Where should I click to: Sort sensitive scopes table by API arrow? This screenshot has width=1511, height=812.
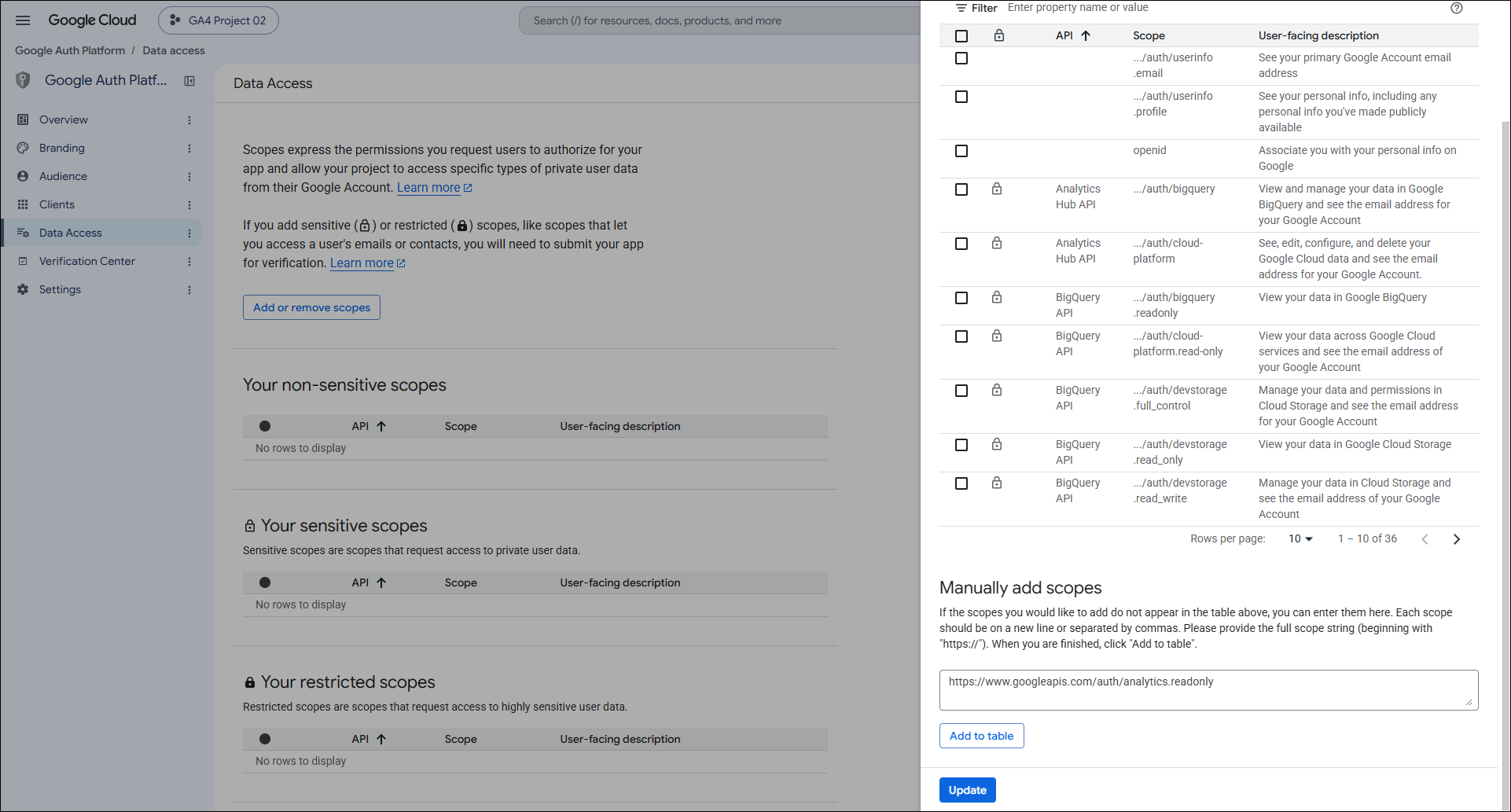[x=381, y=582]
